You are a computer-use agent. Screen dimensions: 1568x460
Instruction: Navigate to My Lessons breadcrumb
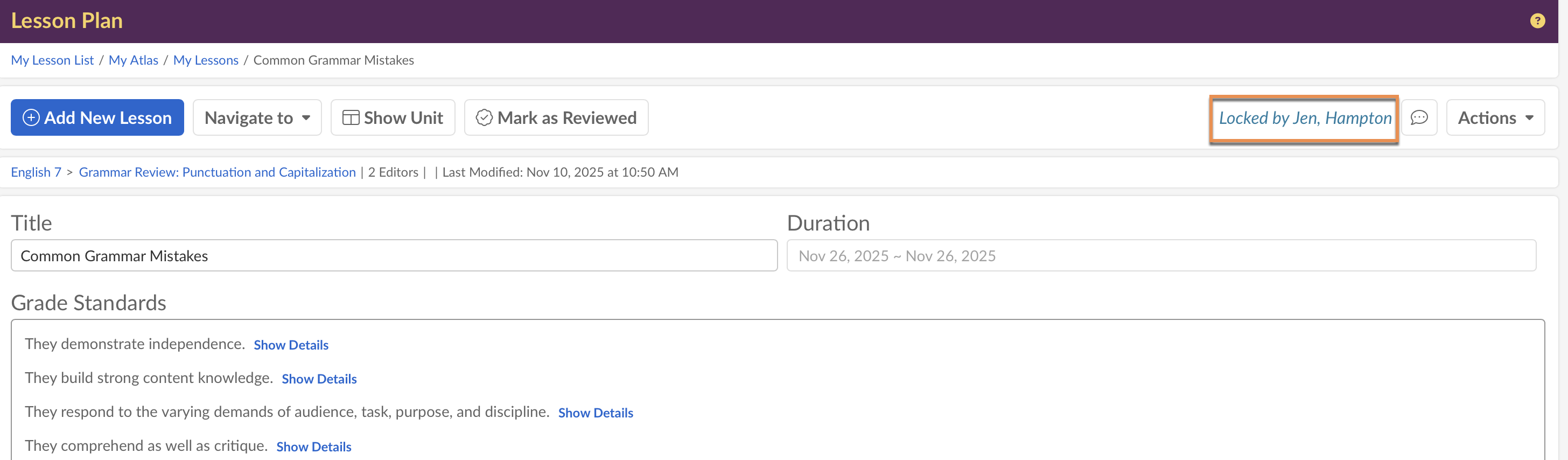tap(206, 60)
